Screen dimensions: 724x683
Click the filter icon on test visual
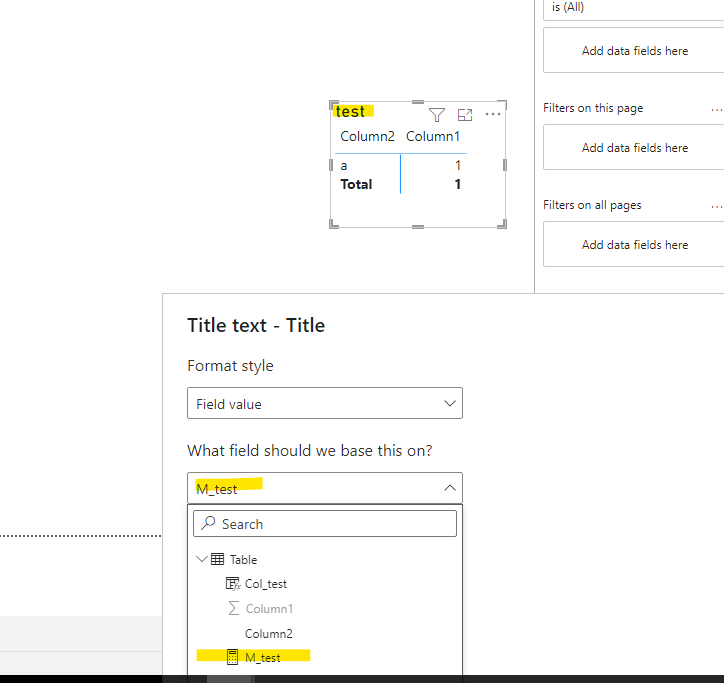click(x=436, y=115)
